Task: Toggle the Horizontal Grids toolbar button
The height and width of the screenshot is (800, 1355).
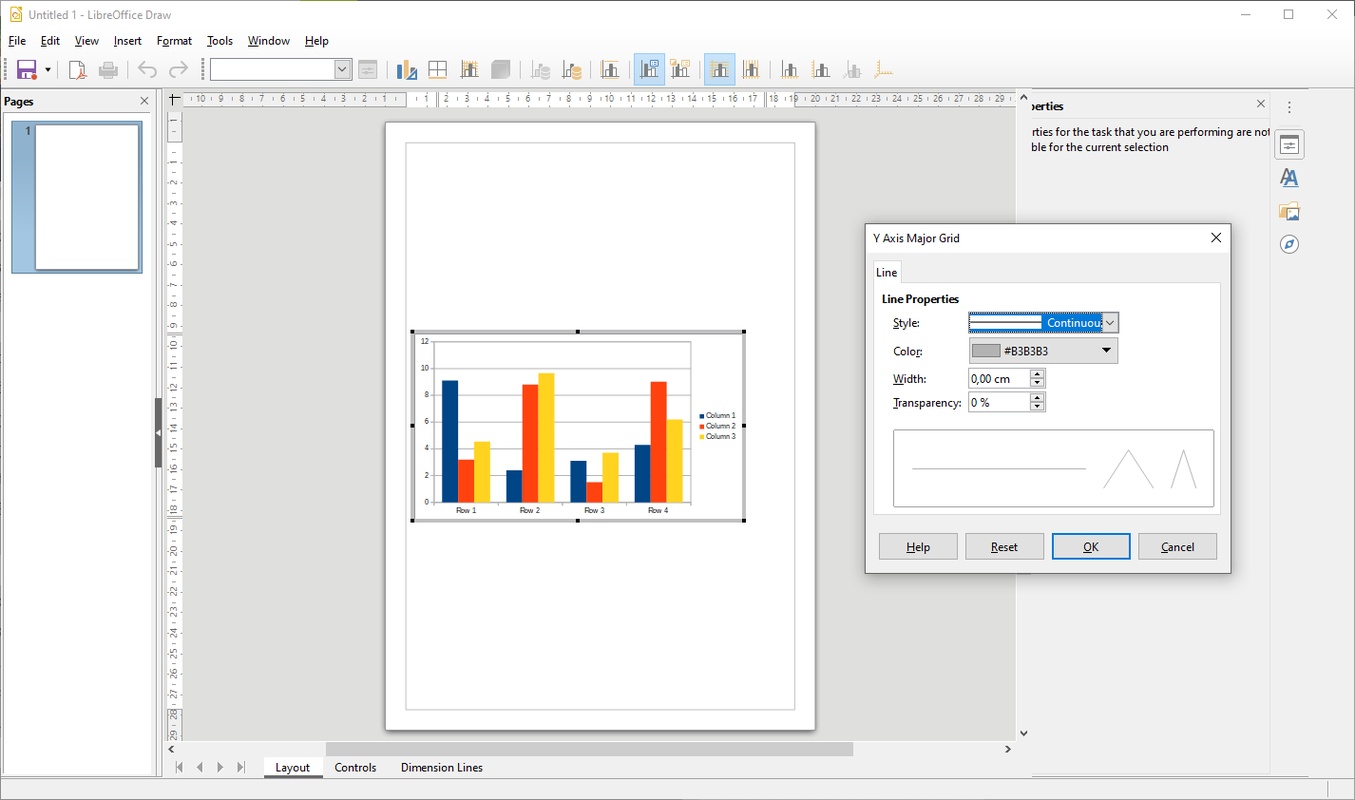Action: pyautogui.click(x=719, y=69)
